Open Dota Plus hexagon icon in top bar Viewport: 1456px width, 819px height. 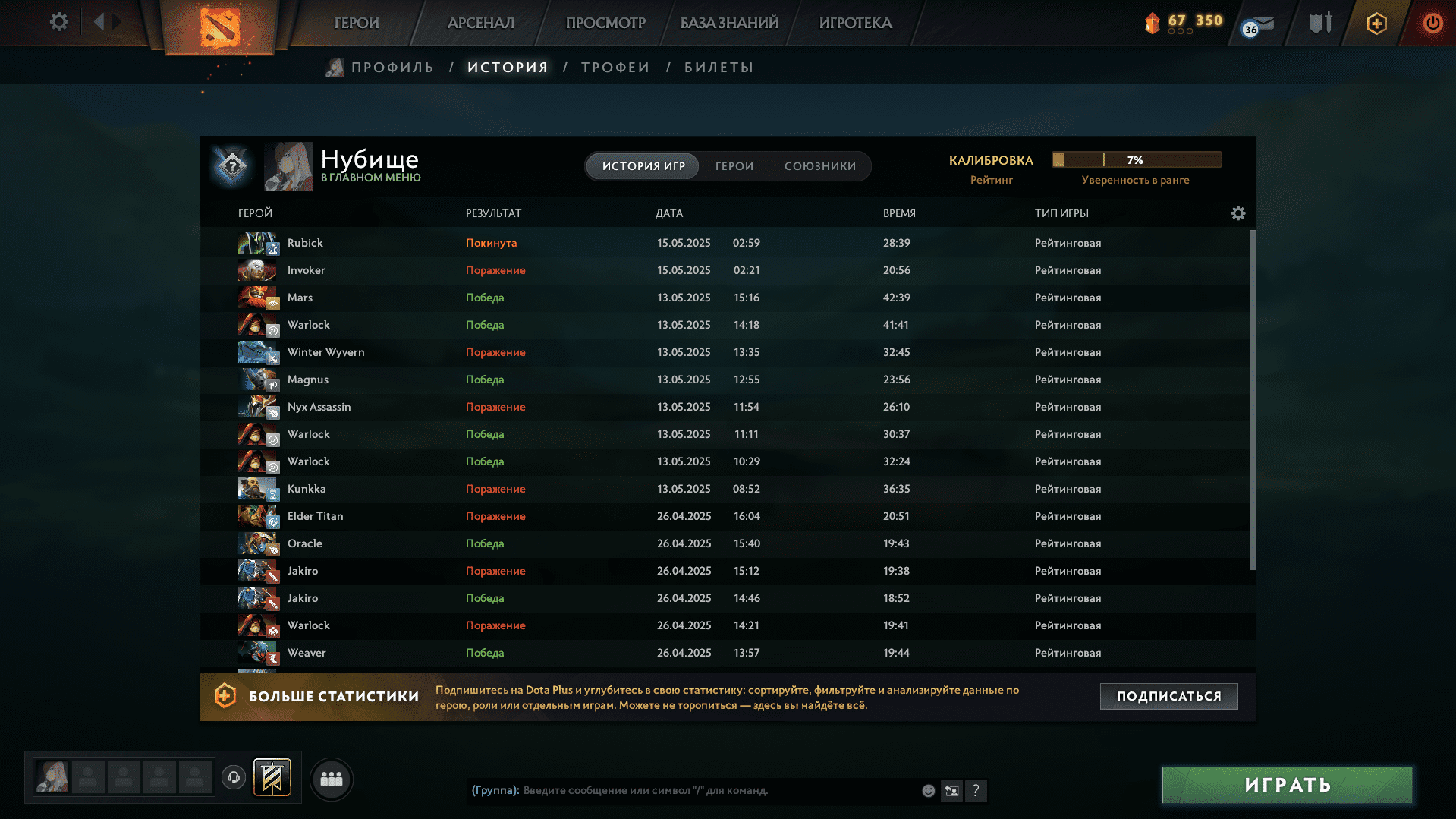tap(1376, 24)
